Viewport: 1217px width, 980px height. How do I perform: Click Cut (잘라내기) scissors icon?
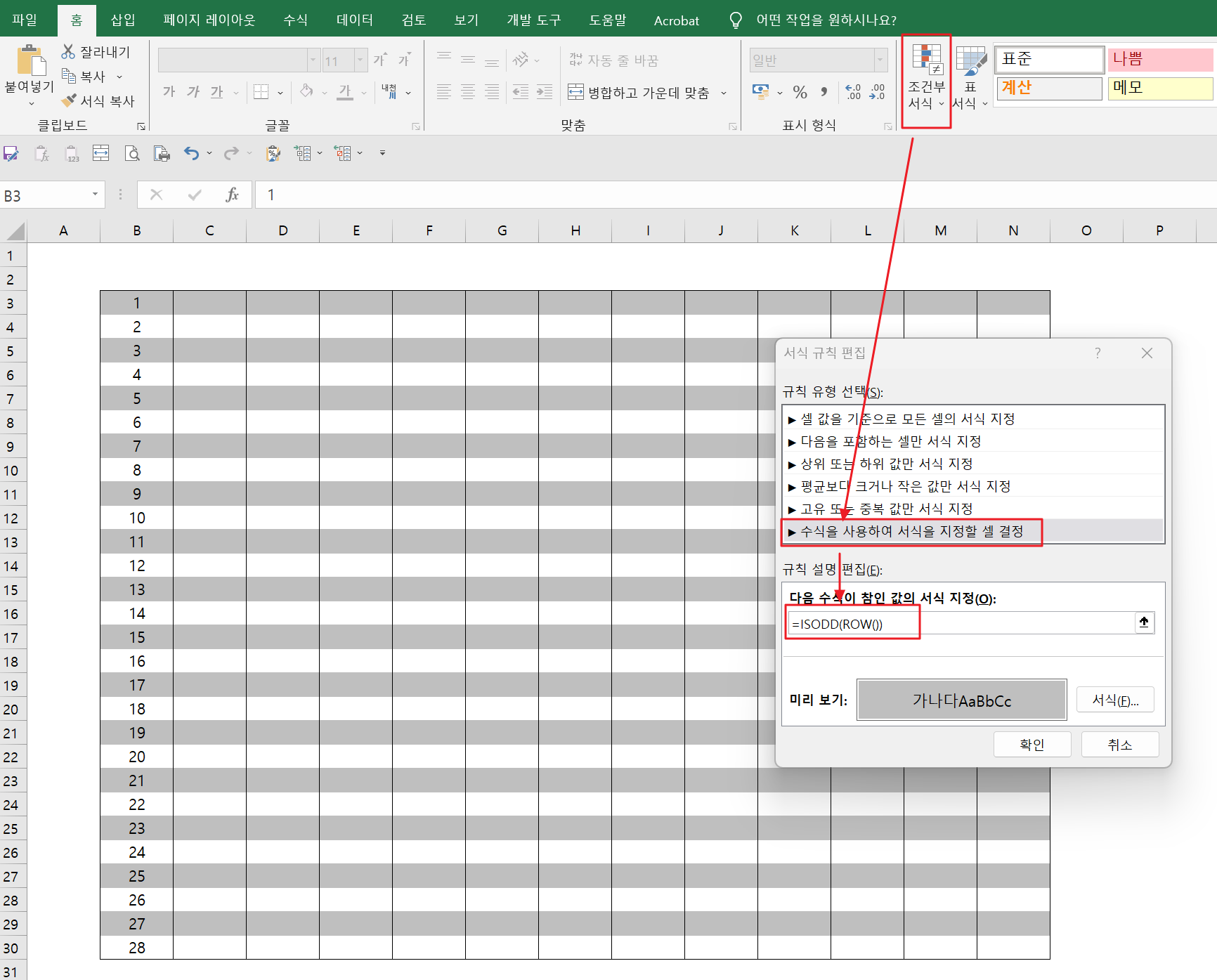[68, 51]
